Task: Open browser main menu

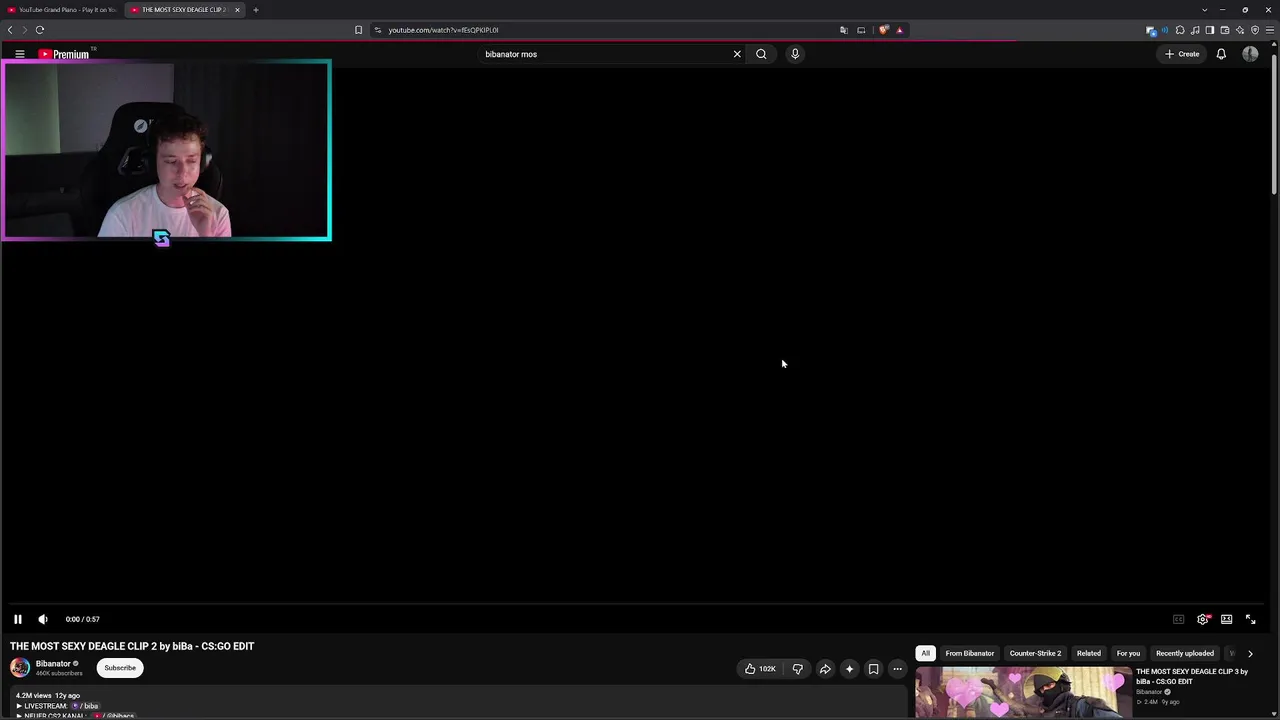Action: [x=1270, y=30]
